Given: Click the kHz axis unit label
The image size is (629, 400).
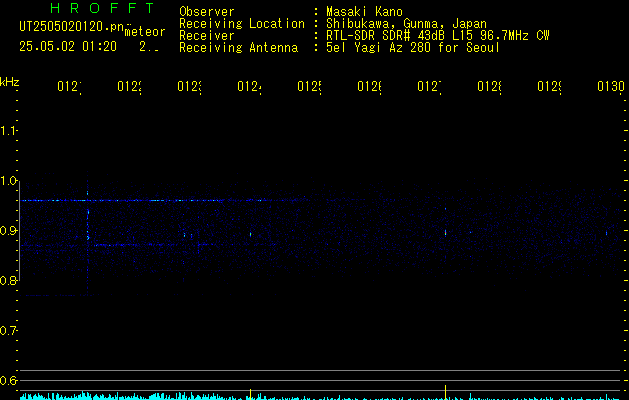Looking at the screenshot, I should [10, 82].
